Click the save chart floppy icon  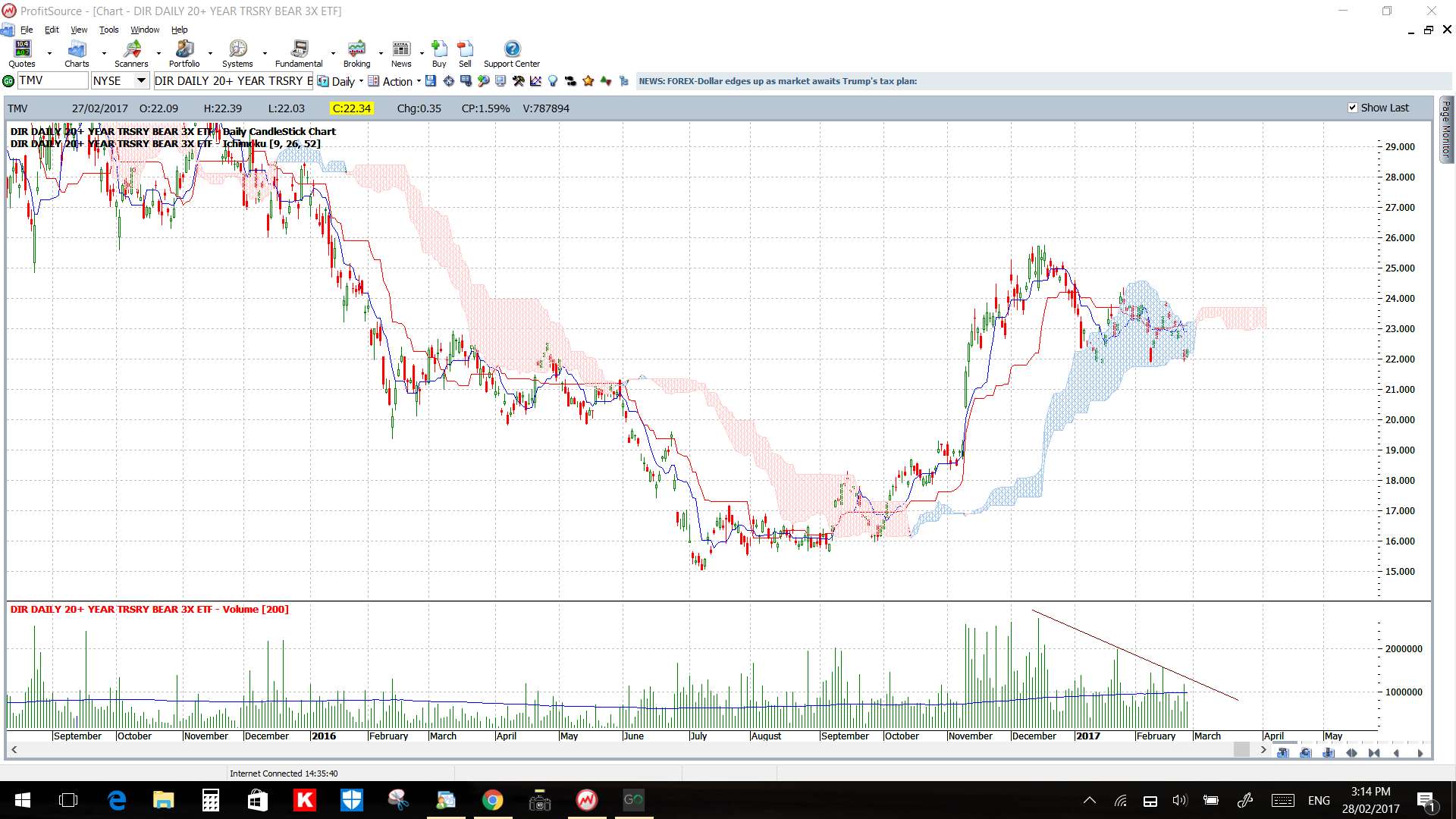click(x=430, y=81)
